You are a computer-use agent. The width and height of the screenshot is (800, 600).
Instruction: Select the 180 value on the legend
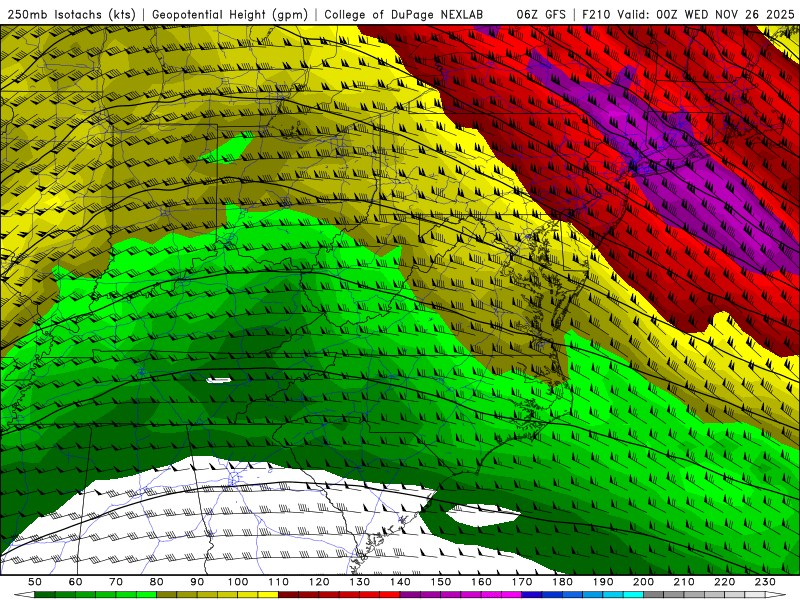pyautogui.click(x=562, y=582)
